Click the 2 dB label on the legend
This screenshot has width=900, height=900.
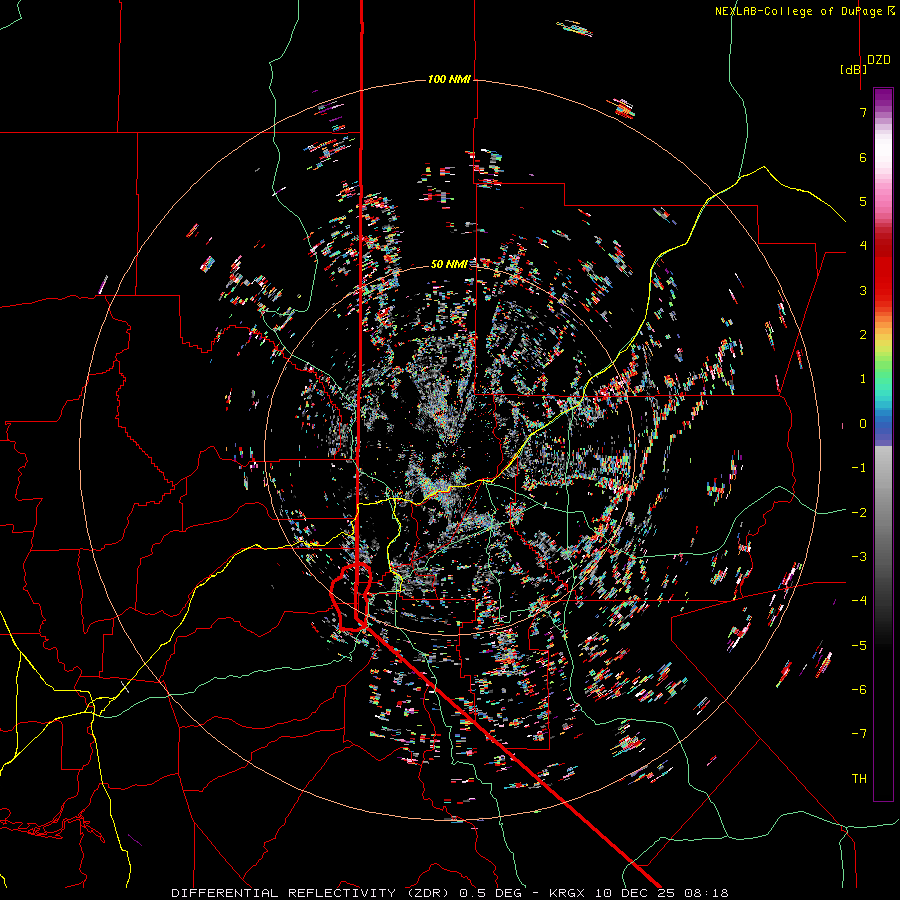click(x=863, y=335)
